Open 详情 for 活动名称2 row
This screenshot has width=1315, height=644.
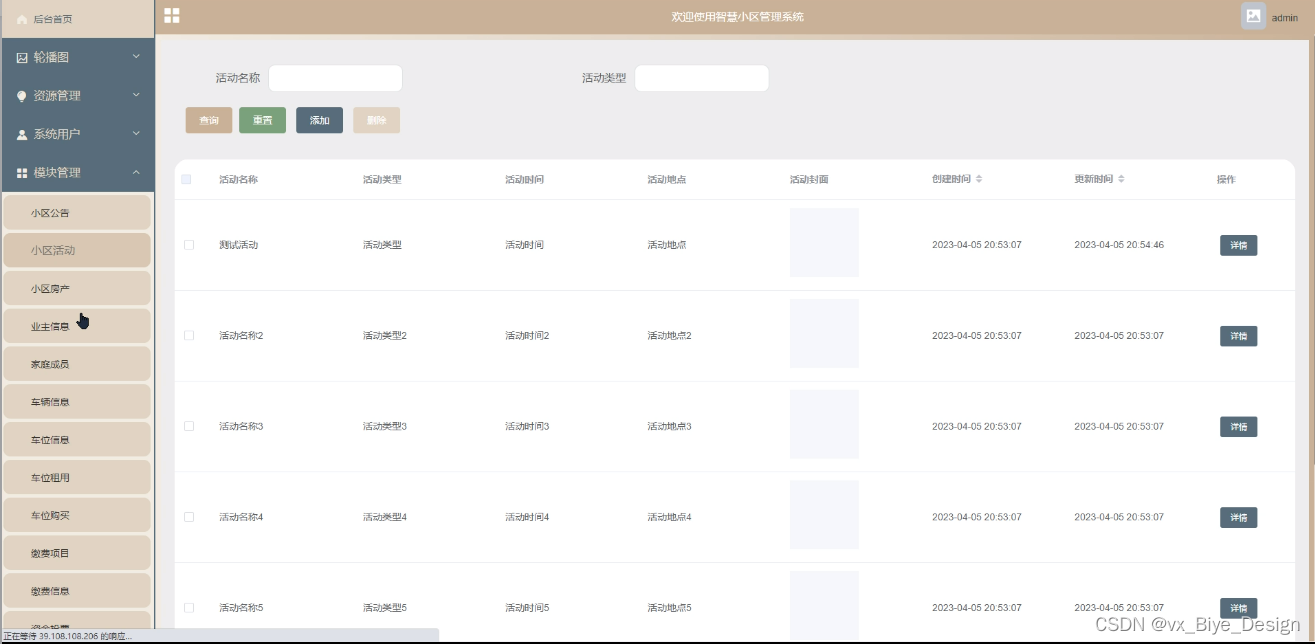pyautogui.click(x=1238, y=336)
